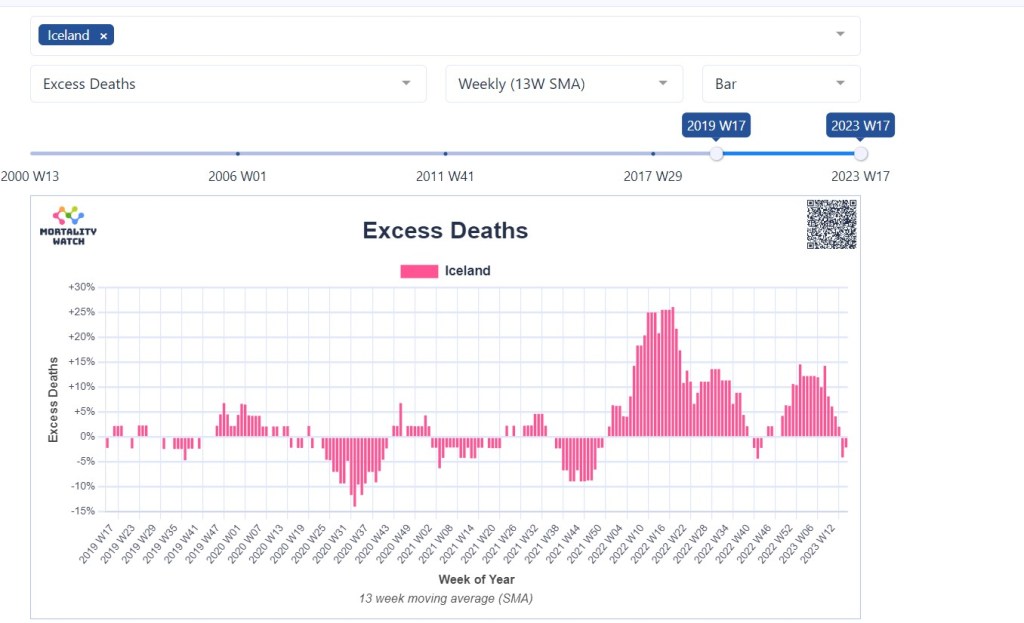Click the 2023 W17 tooltip above the slider
This screenshot has width=1024, height=623.
[861, 125]
